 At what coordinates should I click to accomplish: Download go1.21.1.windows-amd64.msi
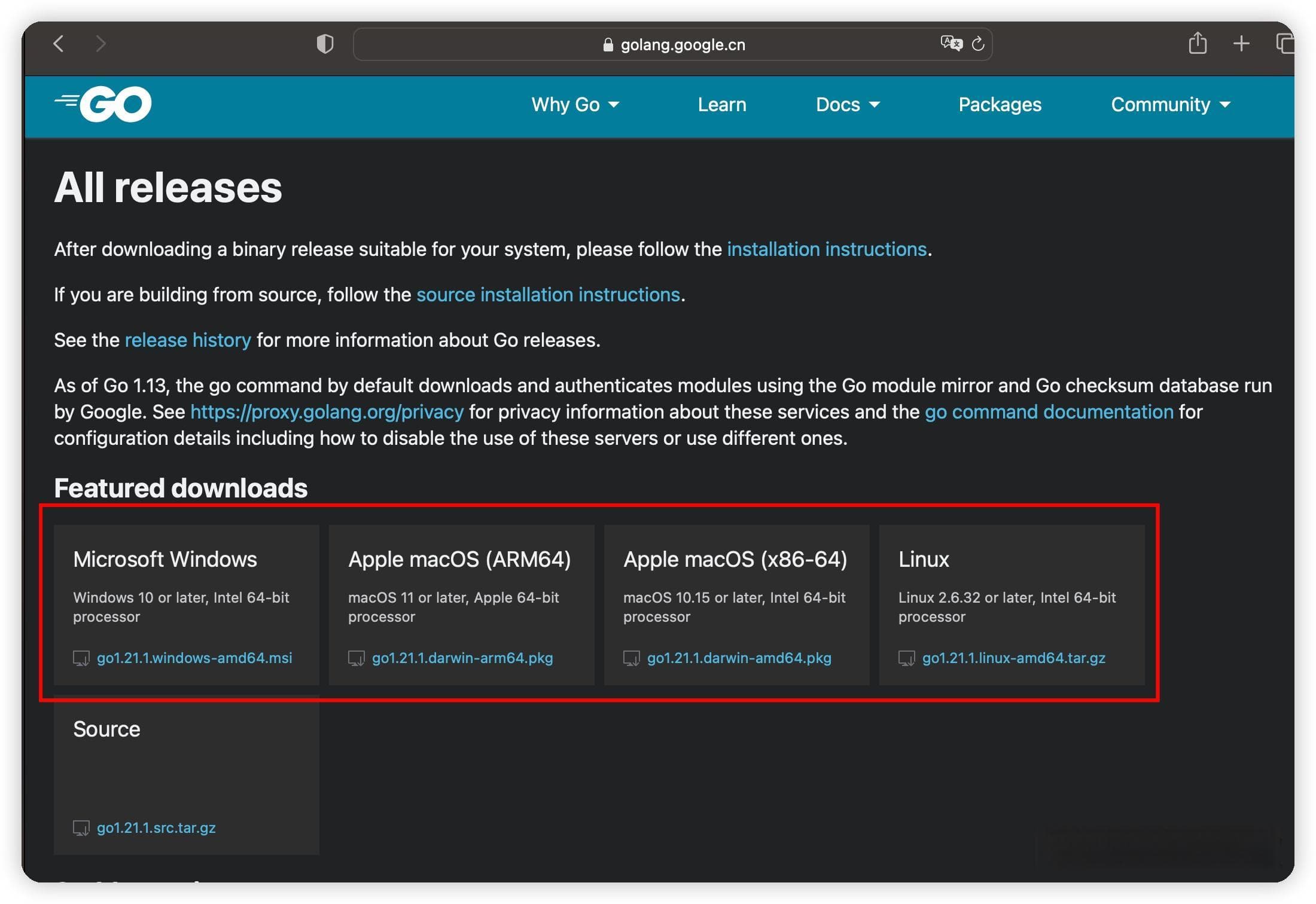194,658
